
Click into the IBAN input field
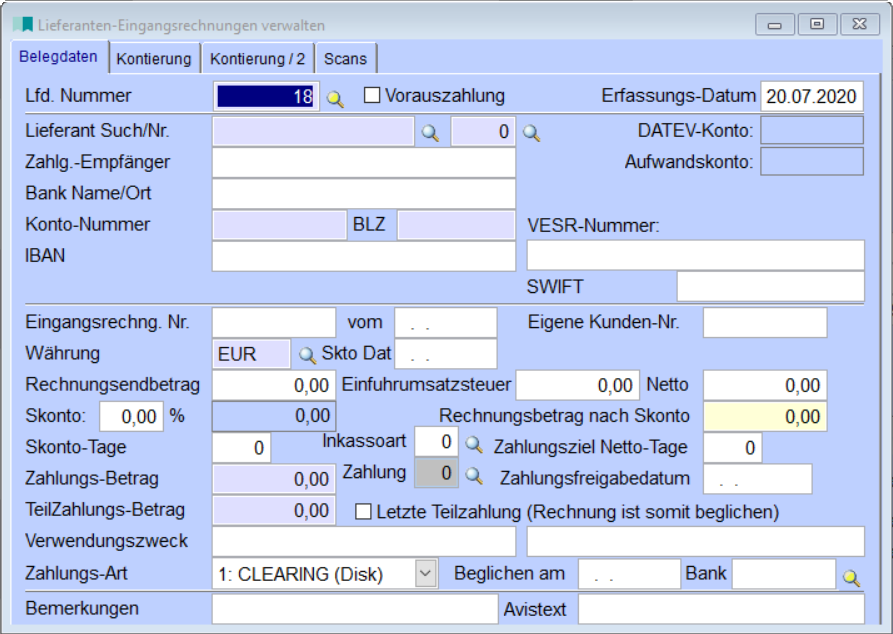pyautogui.click(x=363, y=256)
